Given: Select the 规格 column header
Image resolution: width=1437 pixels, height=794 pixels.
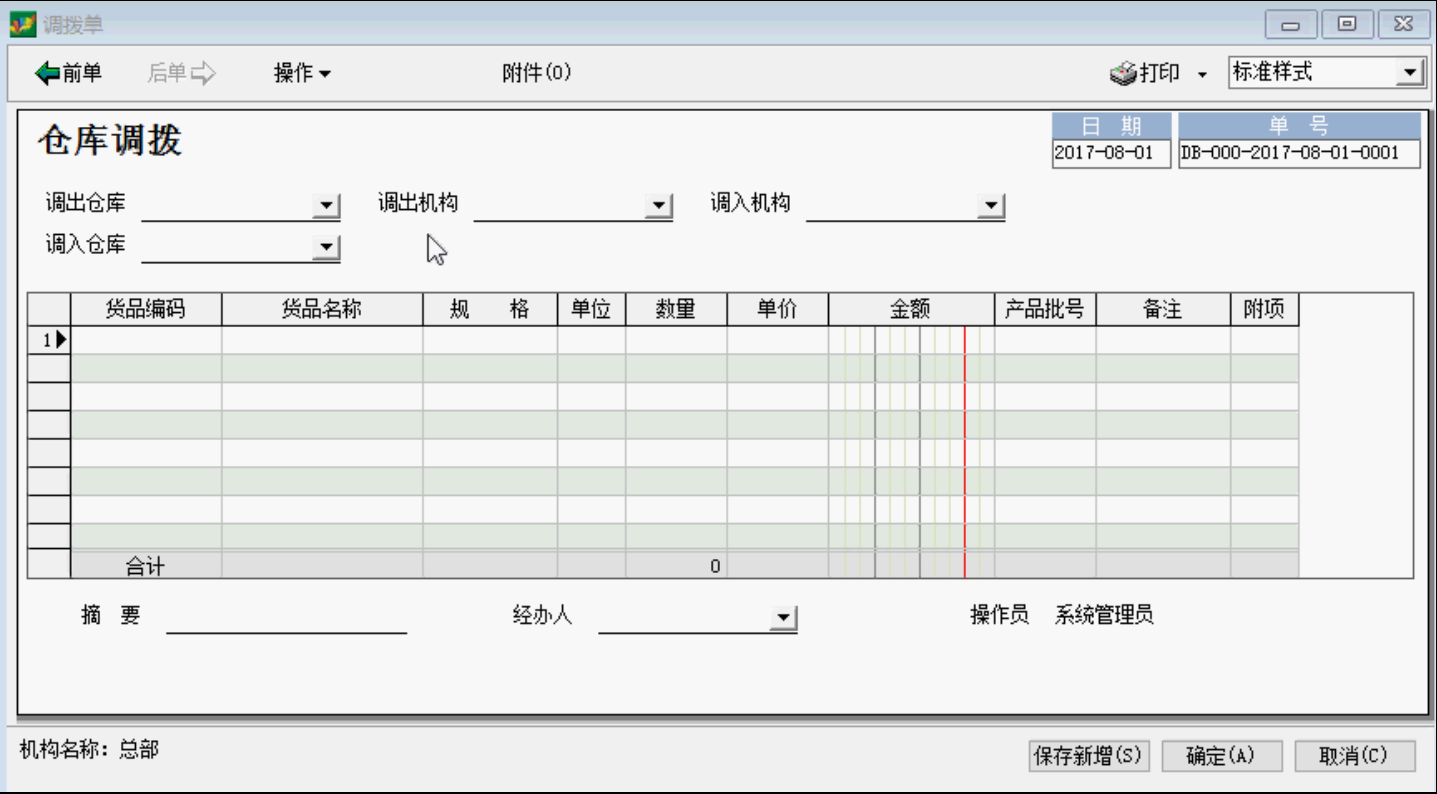Looking at the screenshot, I should click(490, 310).
